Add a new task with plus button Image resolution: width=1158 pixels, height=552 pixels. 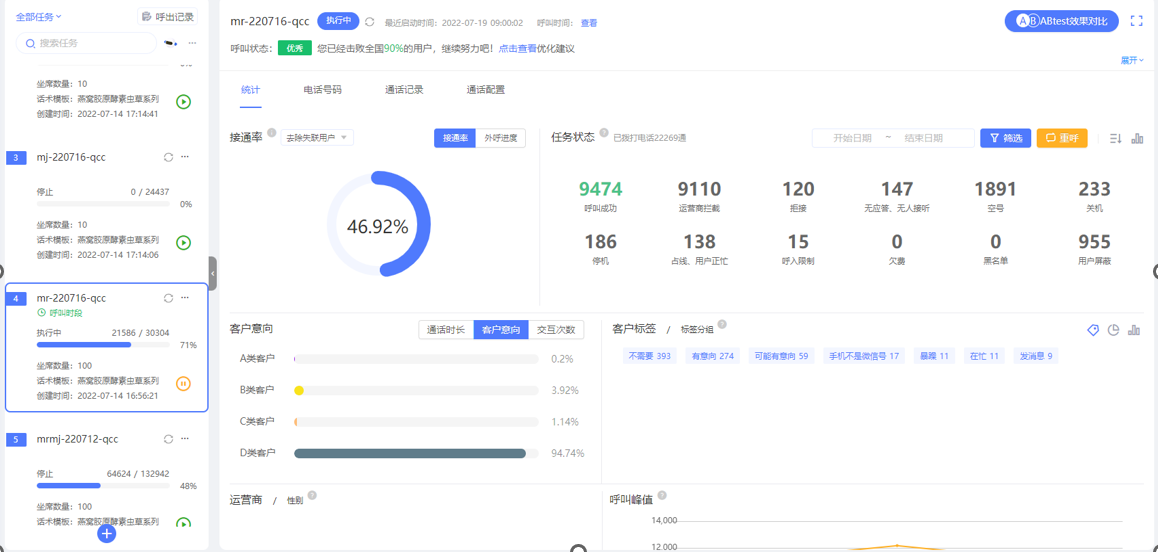coord(107,534)
